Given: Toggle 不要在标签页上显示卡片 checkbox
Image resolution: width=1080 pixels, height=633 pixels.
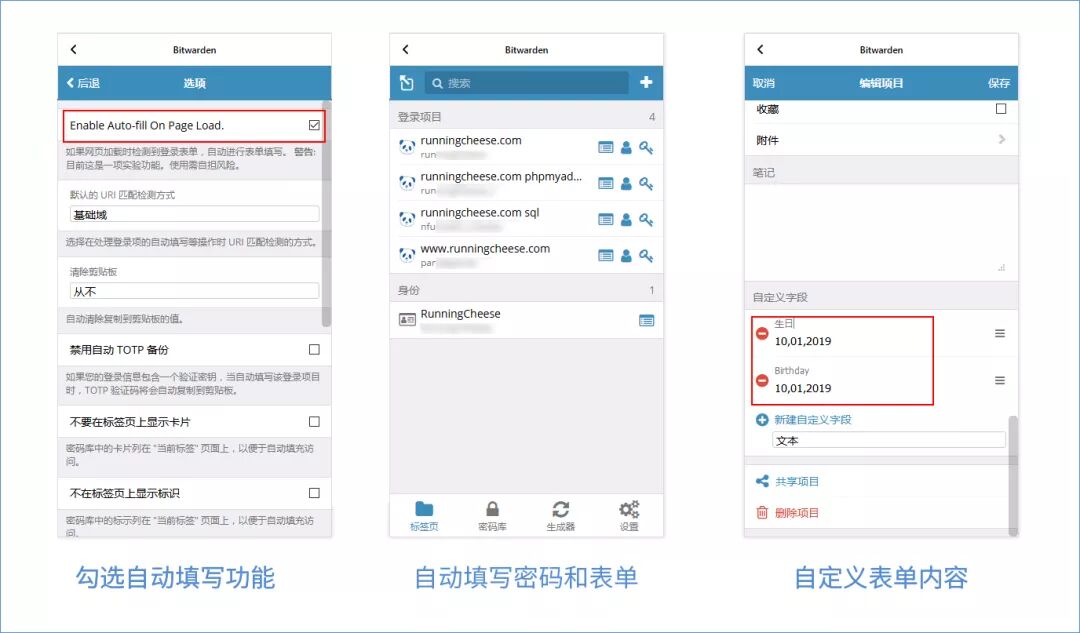Looking at the screenshot, I should (314, 422).
